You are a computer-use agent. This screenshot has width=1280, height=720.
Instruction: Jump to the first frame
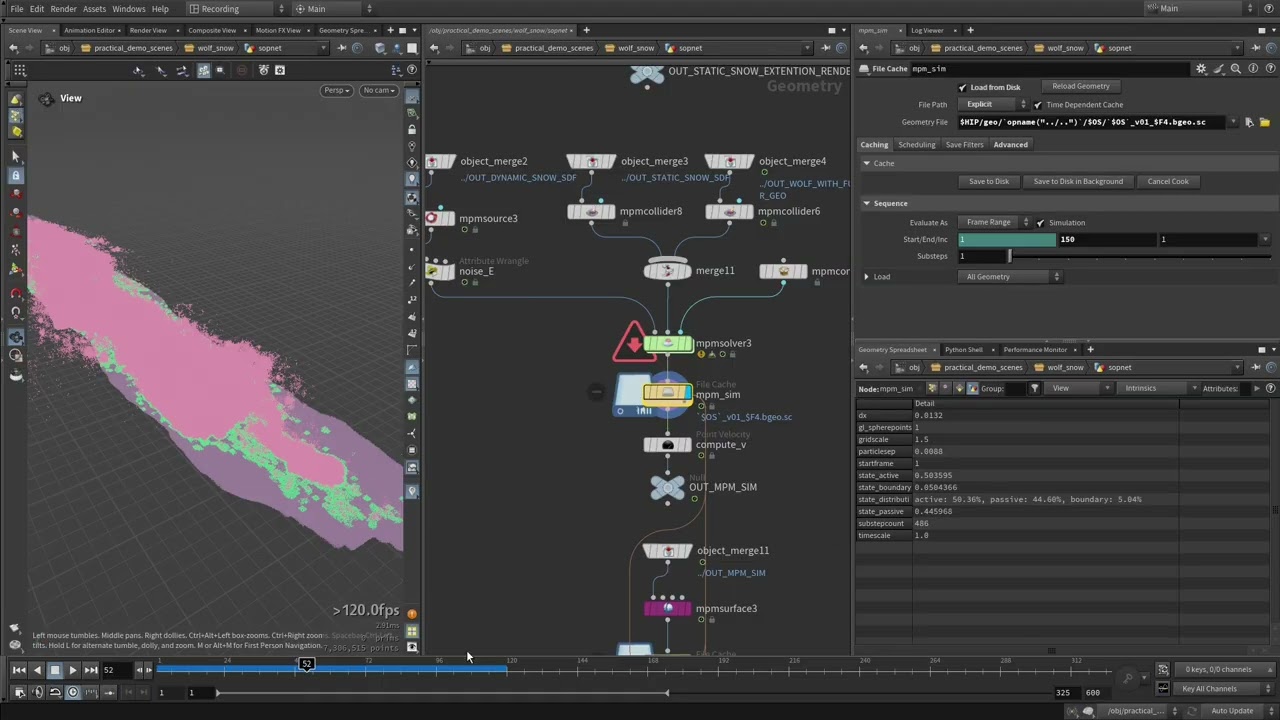(19, 670)
